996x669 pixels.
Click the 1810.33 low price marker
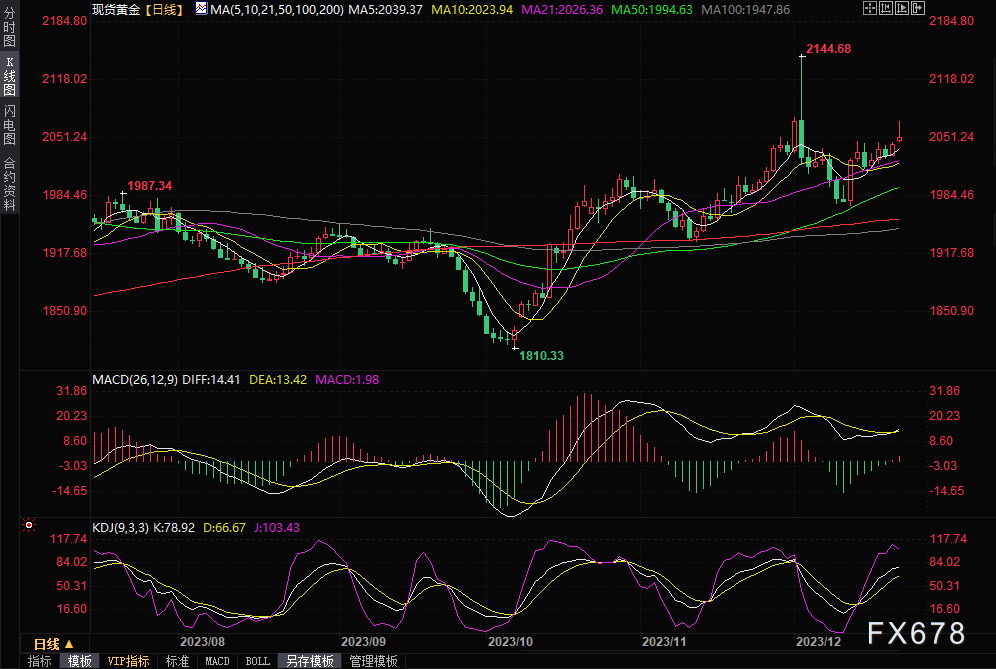pos(541,356)
